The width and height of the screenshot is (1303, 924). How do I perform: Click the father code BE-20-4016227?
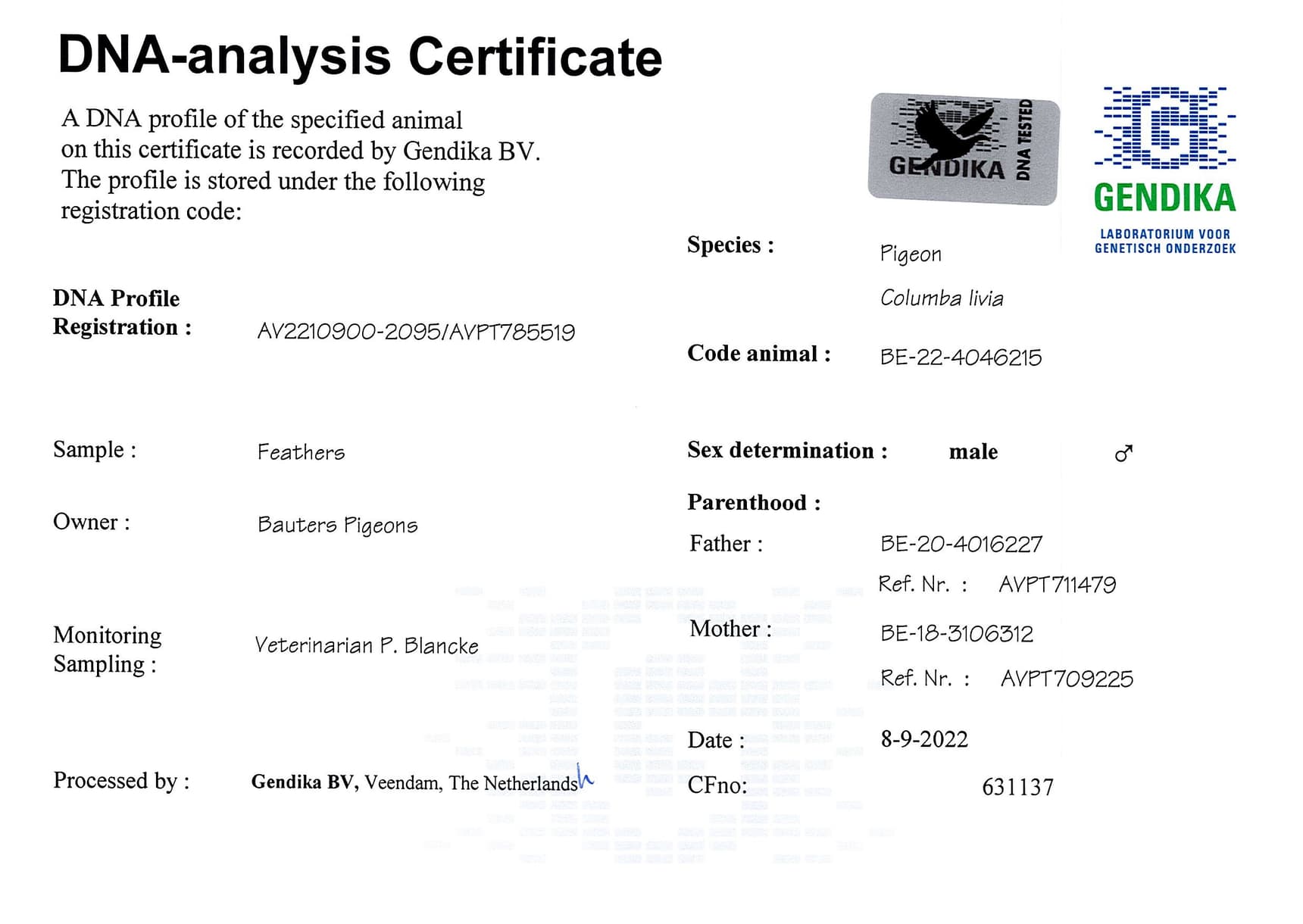[961, 544]
